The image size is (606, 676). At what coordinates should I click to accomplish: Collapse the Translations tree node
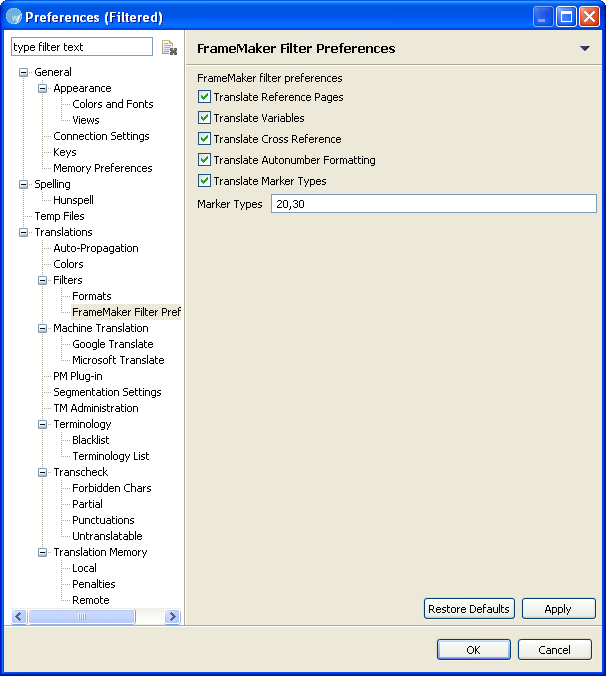(24, 232)
